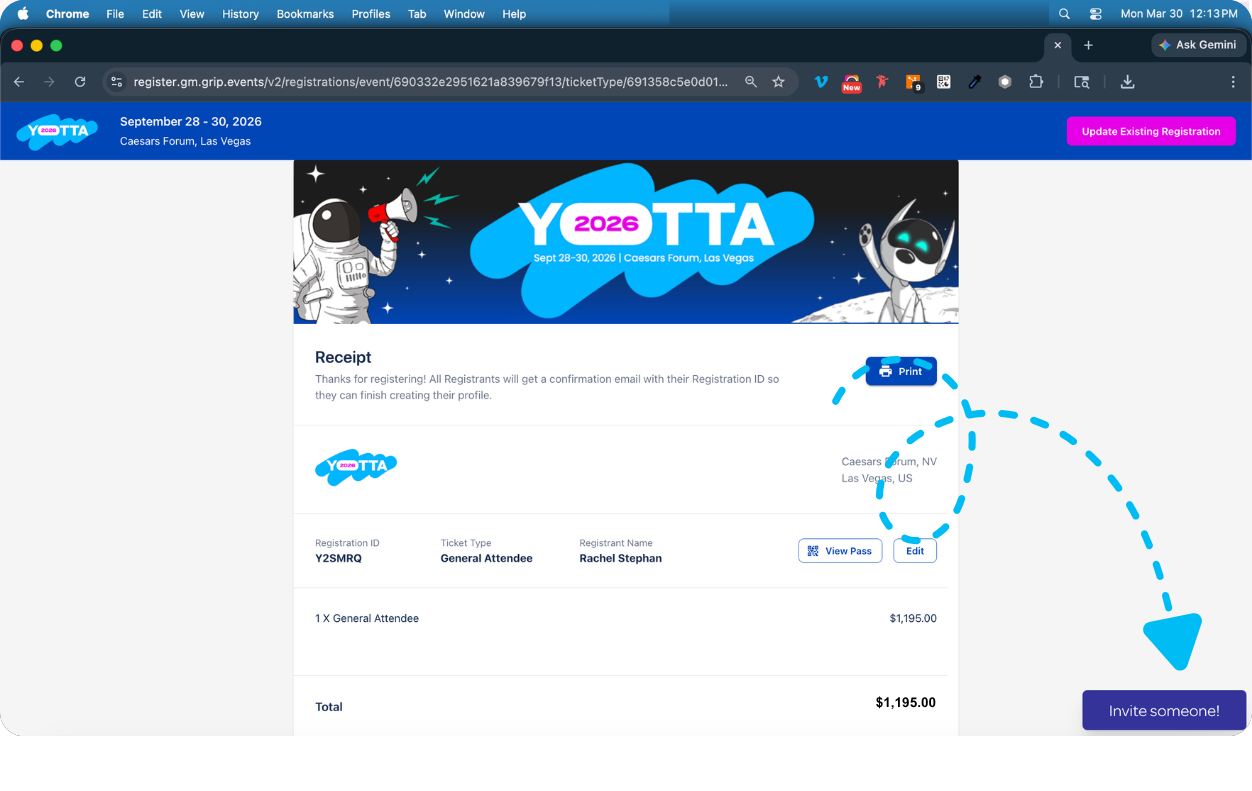
Task: Open the Profiles menu
Action: pos(371,14)
